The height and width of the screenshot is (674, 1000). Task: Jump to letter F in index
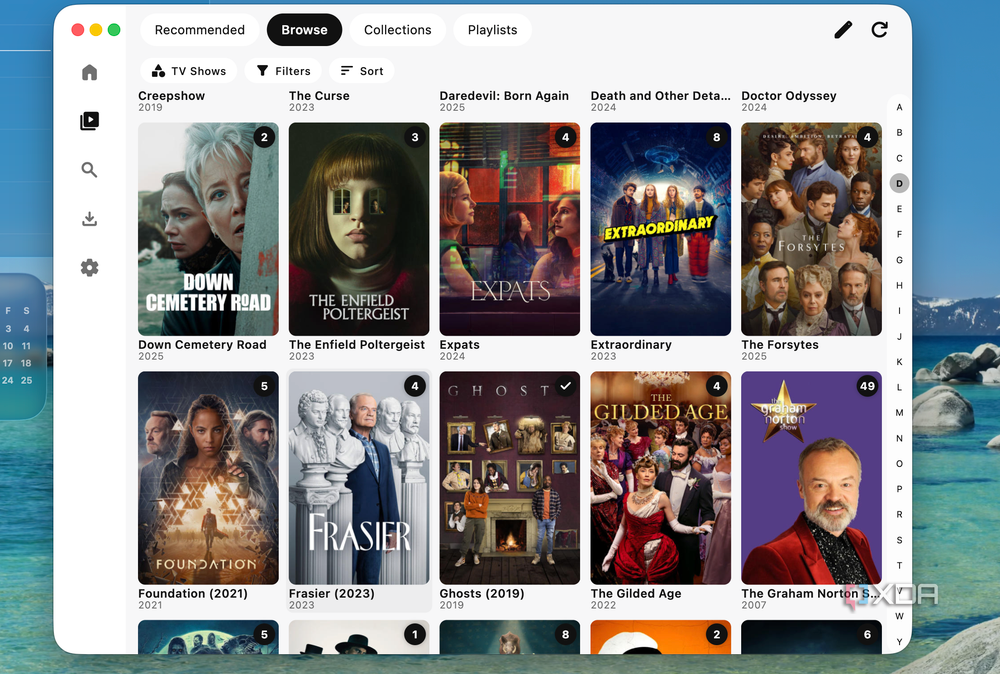click(899, 235)
